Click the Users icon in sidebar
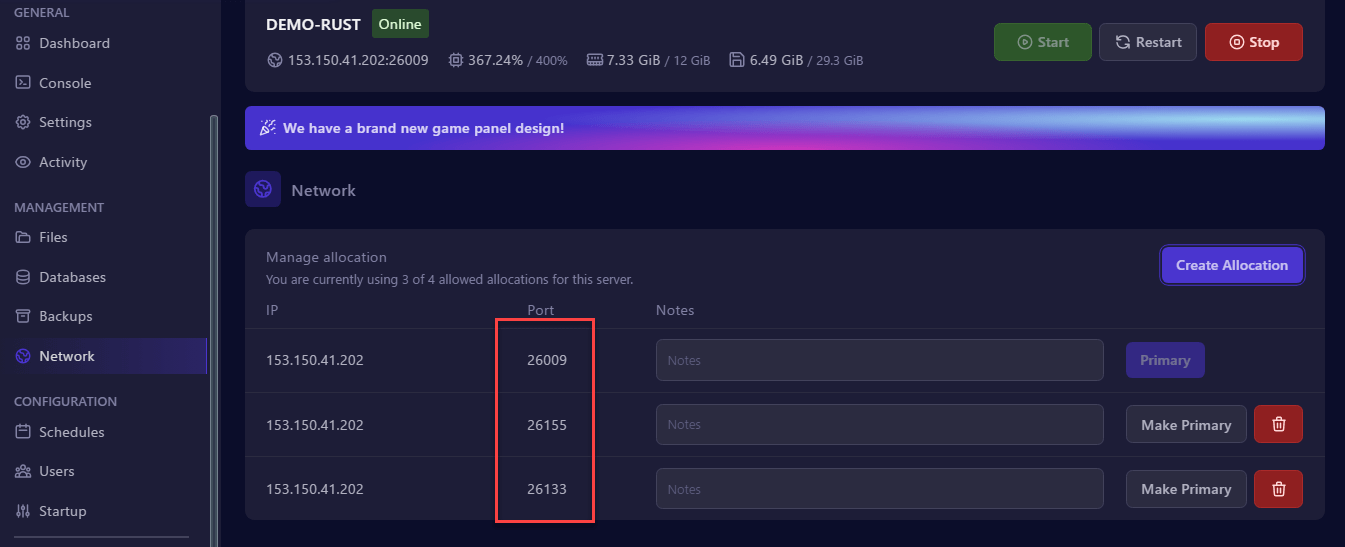The height and width of the screenshot is (547, 1345). click(22, 471)
